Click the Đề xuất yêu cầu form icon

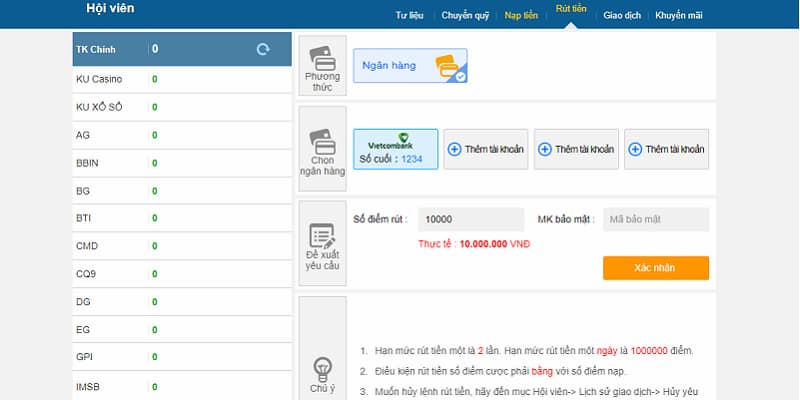322,238
